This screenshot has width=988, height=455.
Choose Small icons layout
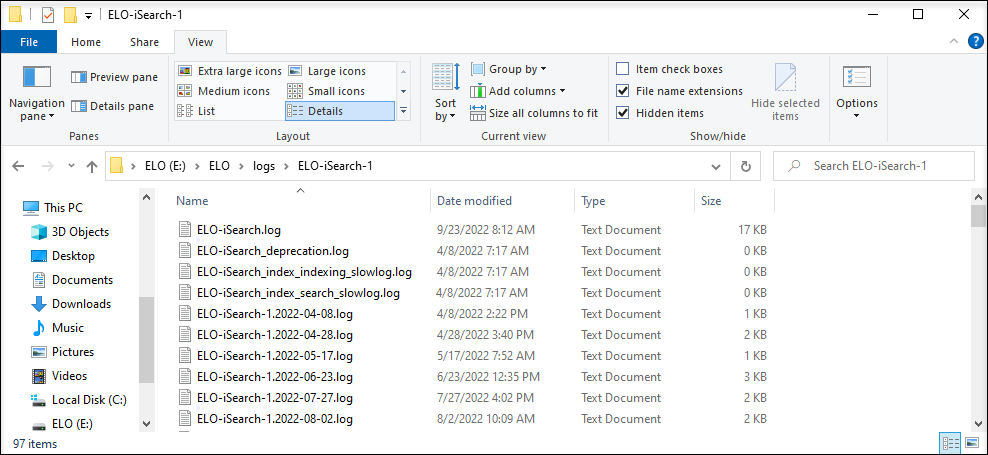click(x=326, y=91)
